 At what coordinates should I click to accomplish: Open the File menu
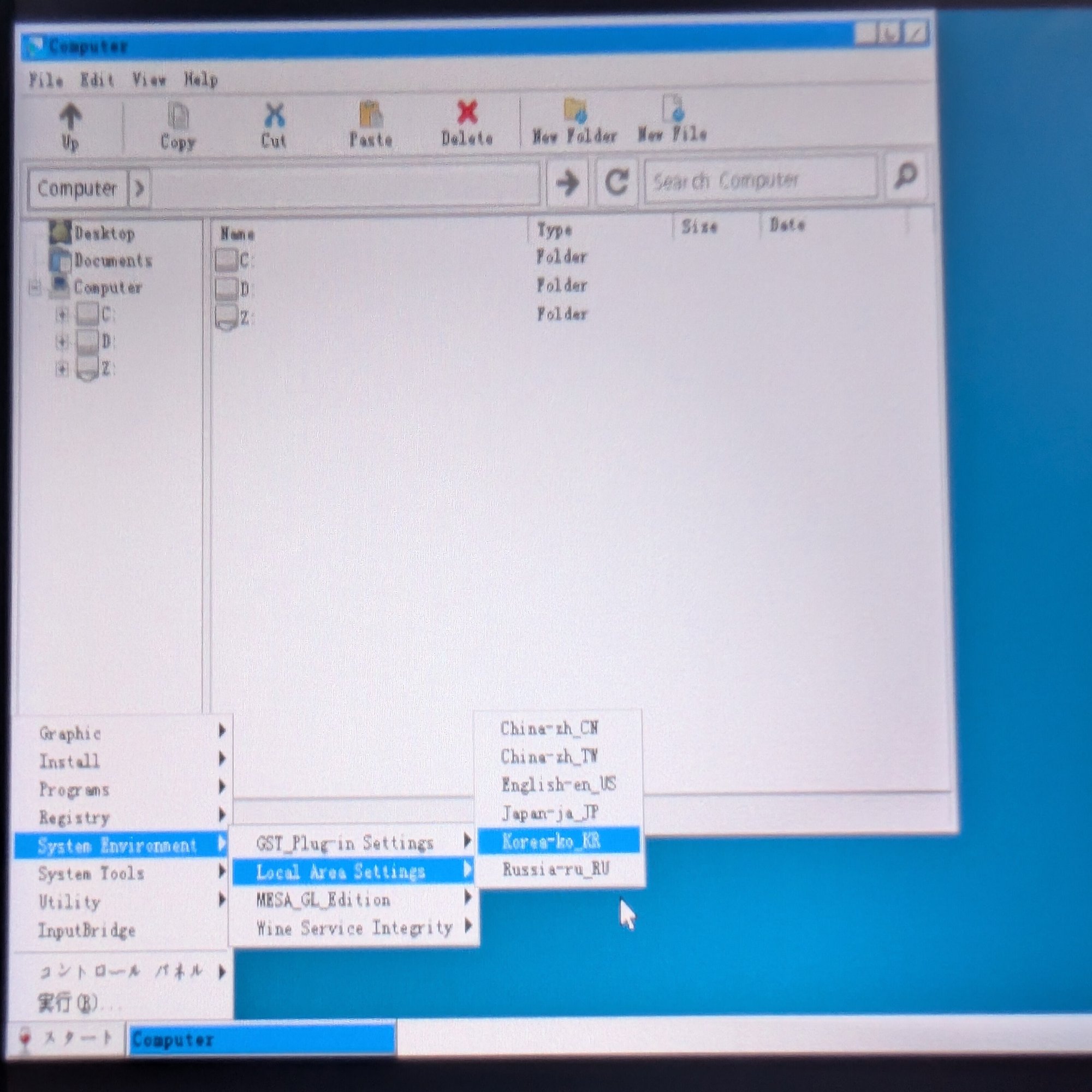[46, 80]
